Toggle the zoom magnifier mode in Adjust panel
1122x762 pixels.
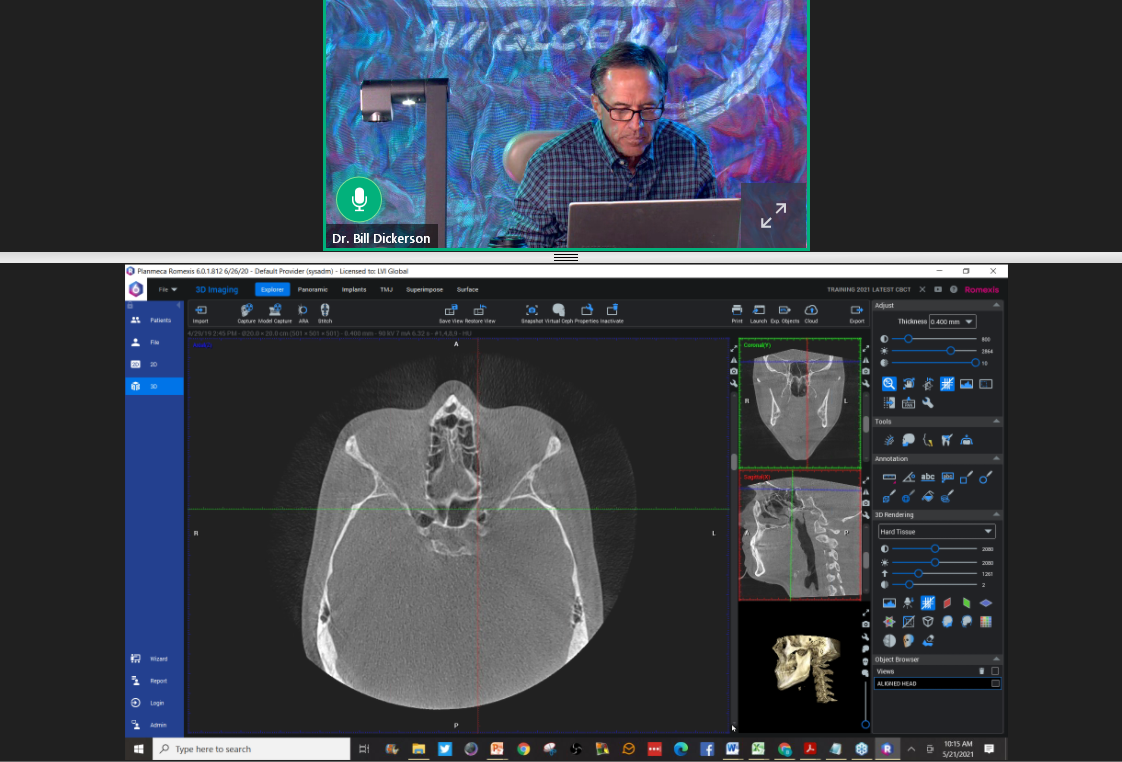coord(889,384)
